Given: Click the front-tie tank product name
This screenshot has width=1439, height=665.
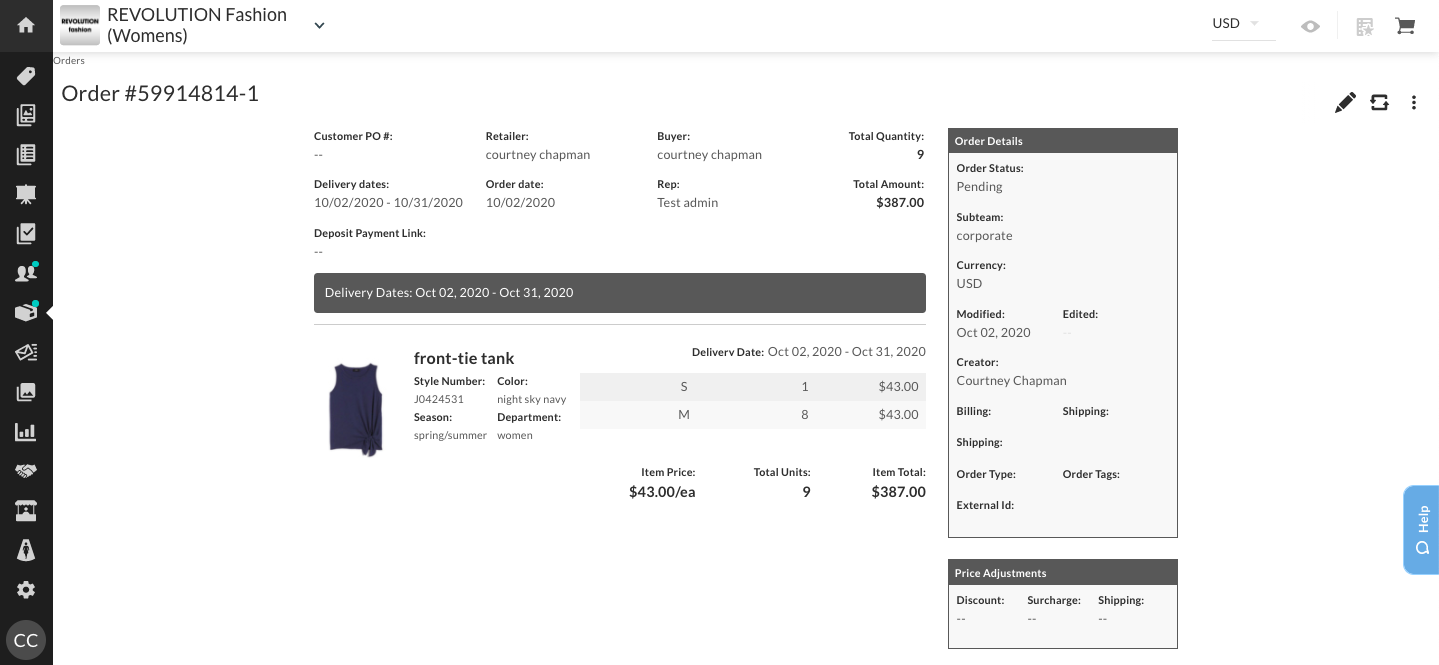Looking at the screenshot, I should (464, 358).
